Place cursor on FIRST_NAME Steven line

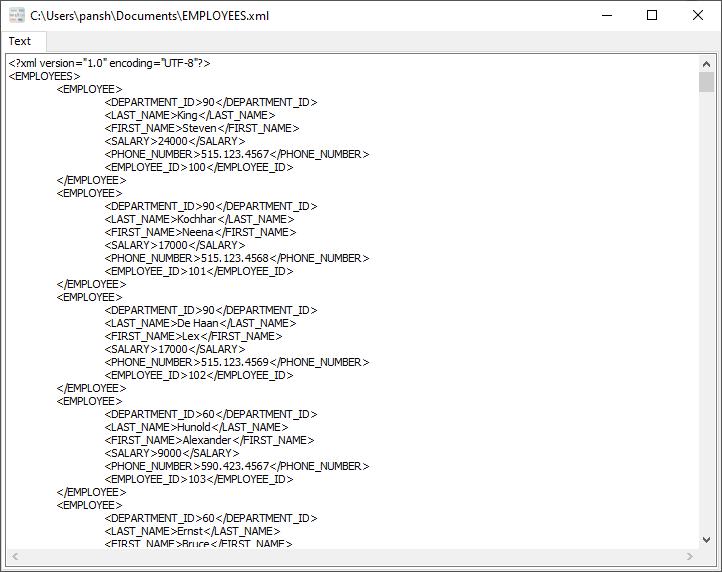(x=201, y=128)
